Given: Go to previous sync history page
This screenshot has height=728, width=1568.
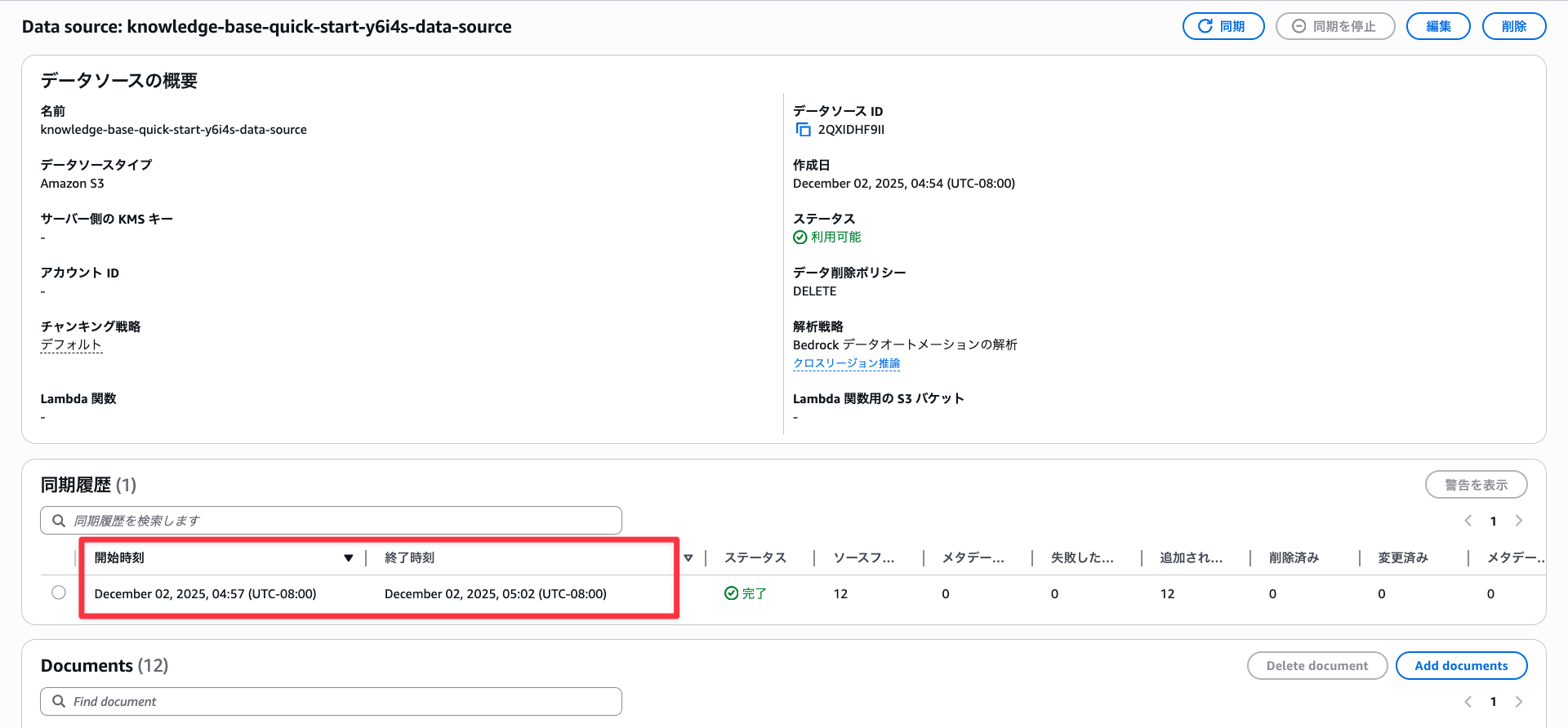Looking at the screenshot, I should click(1468, 521).
